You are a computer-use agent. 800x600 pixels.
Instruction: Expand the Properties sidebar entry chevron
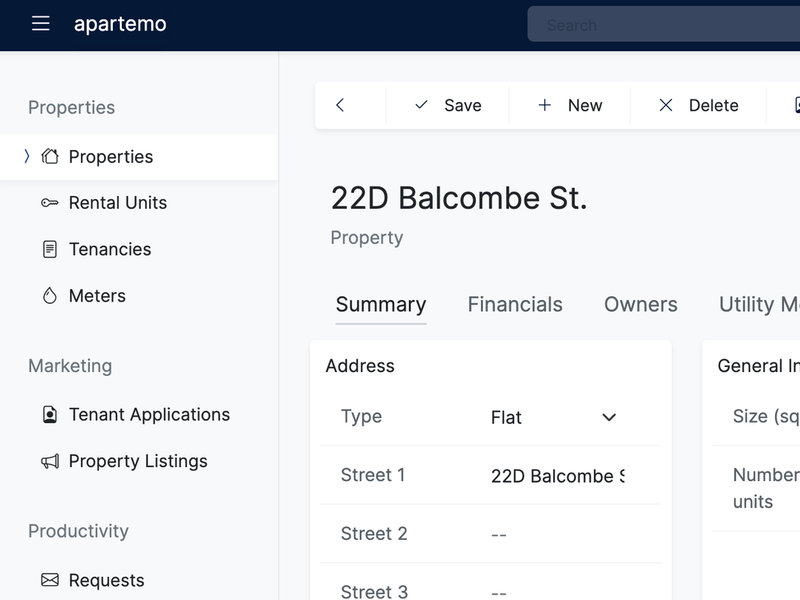26,156
